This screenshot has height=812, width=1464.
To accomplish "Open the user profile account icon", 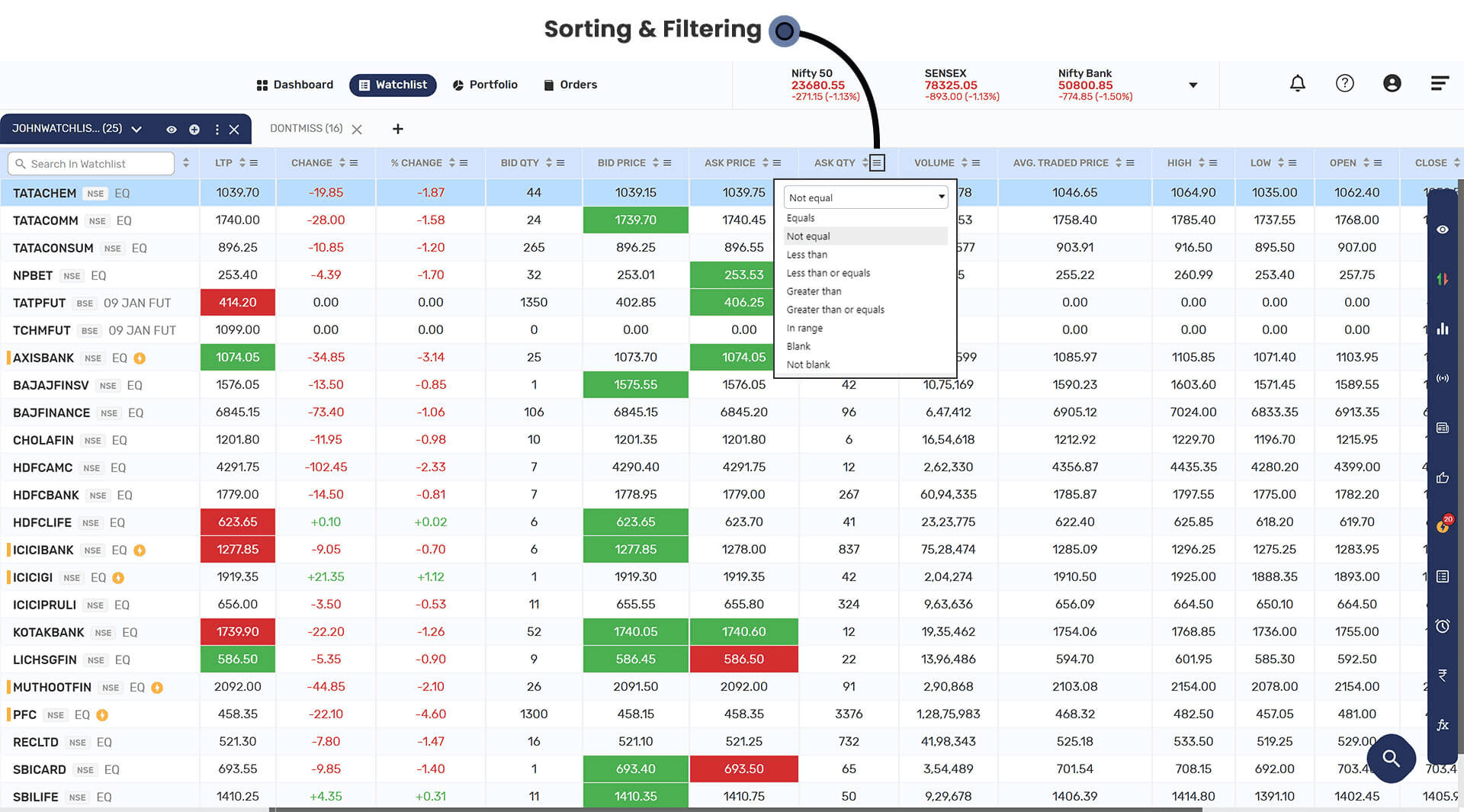I will click(x=1392, y=83).
